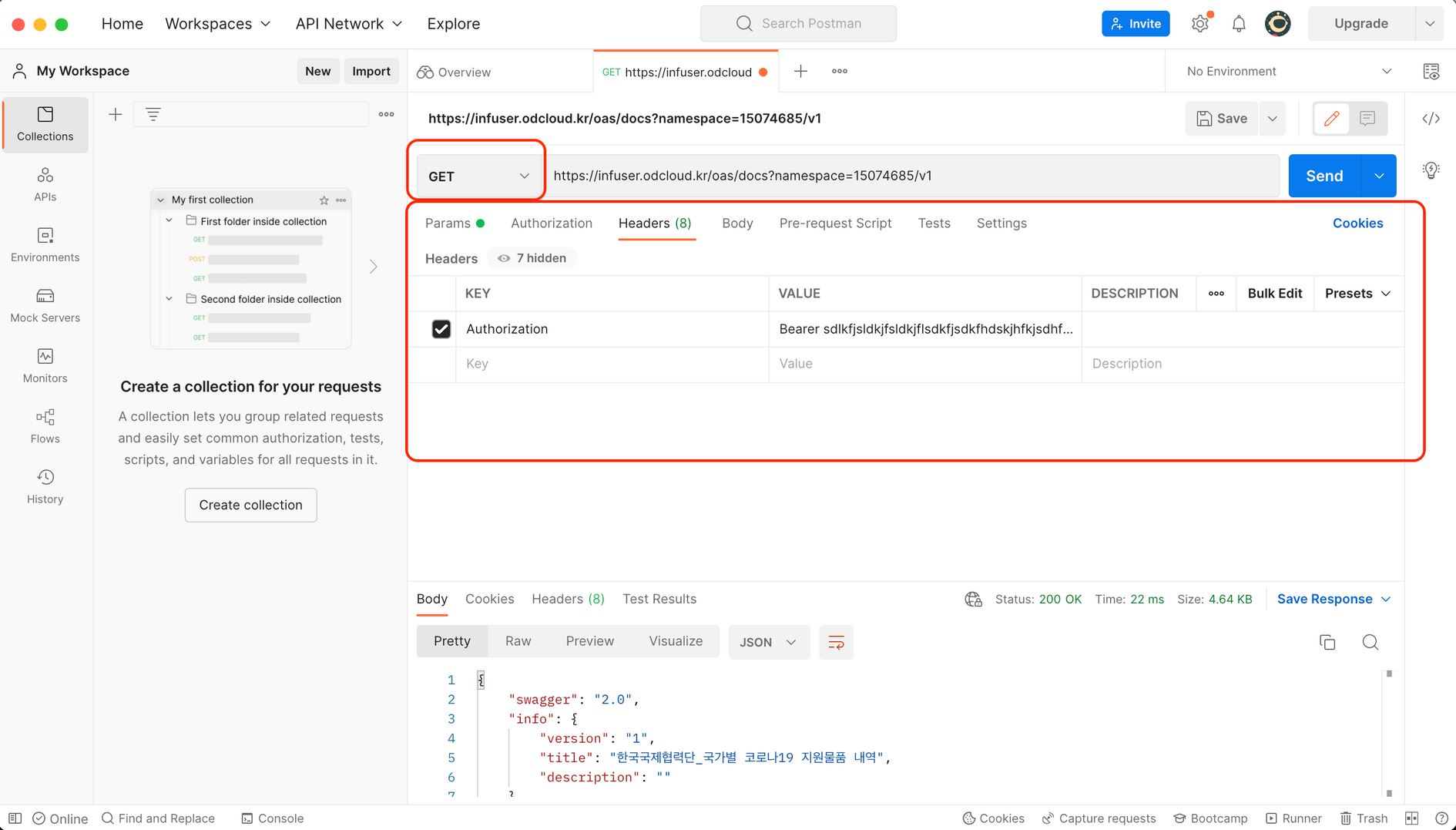This screenshot has height=830, width=1456.
Task: Open the lightbulb info panel
Action: (1431, 170)
